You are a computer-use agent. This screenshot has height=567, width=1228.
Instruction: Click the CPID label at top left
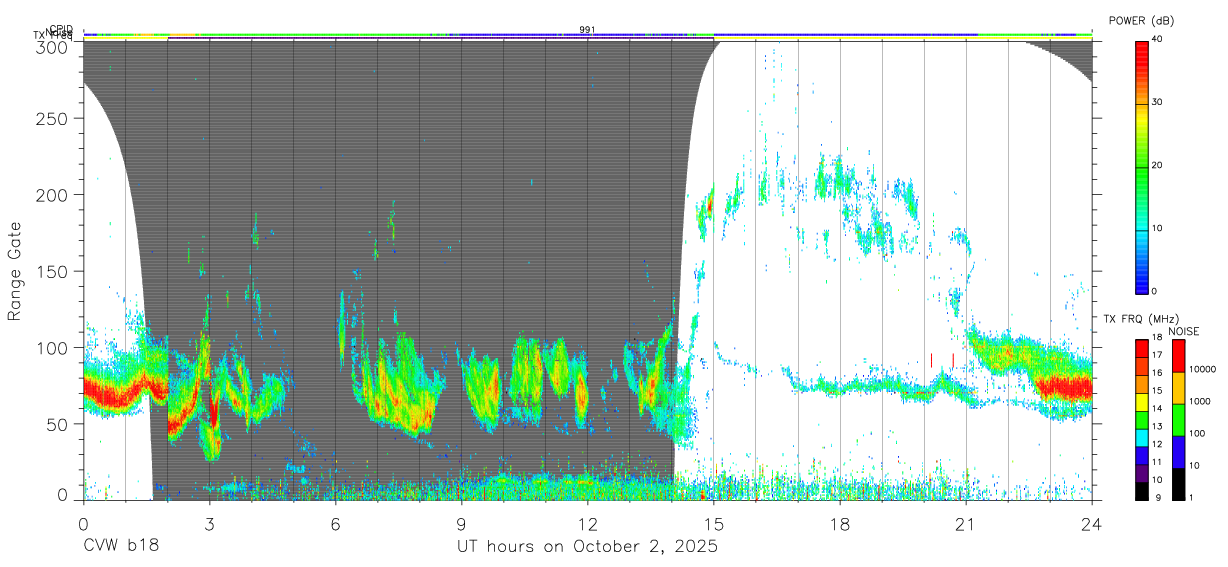pos(60,29)
